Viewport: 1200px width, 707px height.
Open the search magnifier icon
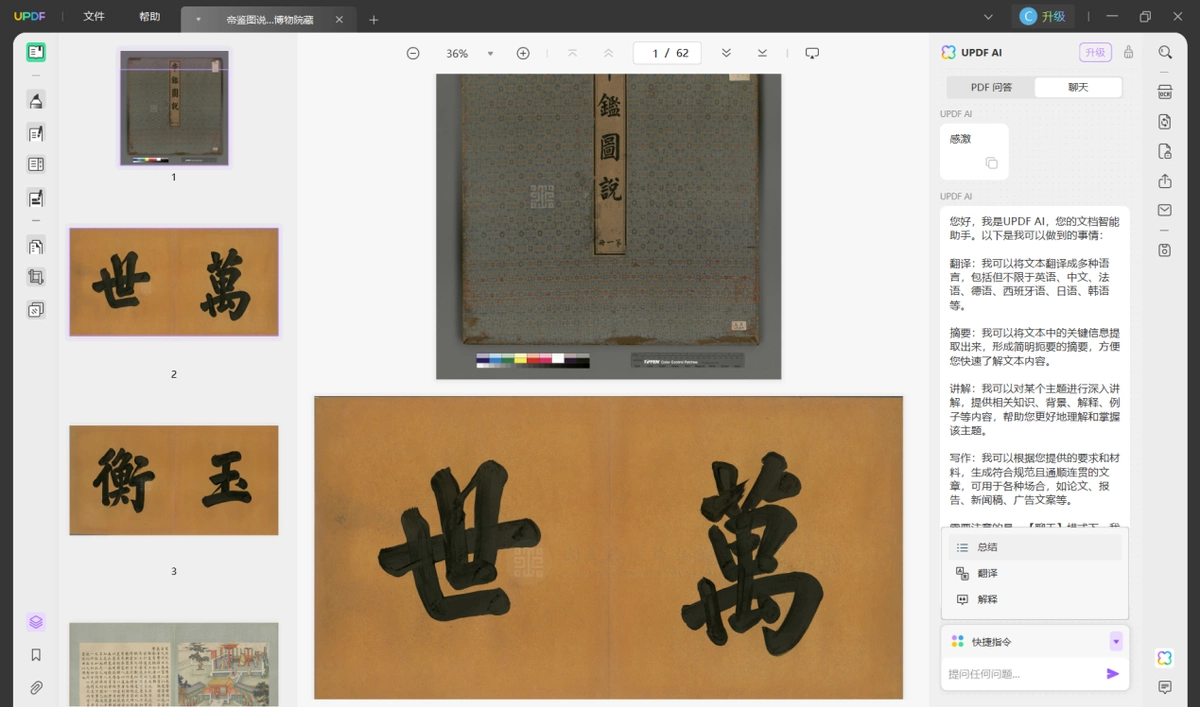click(x=1165, y=53)
